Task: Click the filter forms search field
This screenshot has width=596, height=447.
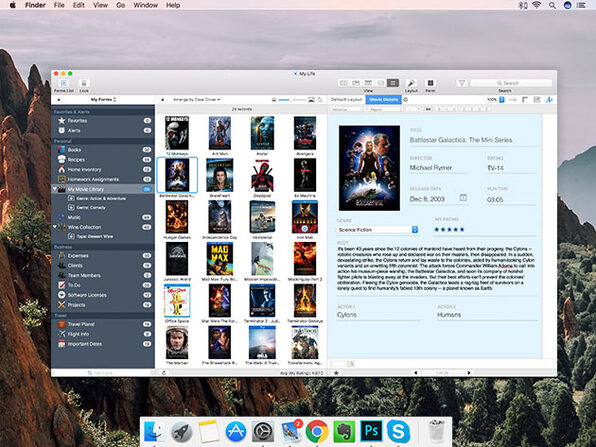Action: point(100,373)
